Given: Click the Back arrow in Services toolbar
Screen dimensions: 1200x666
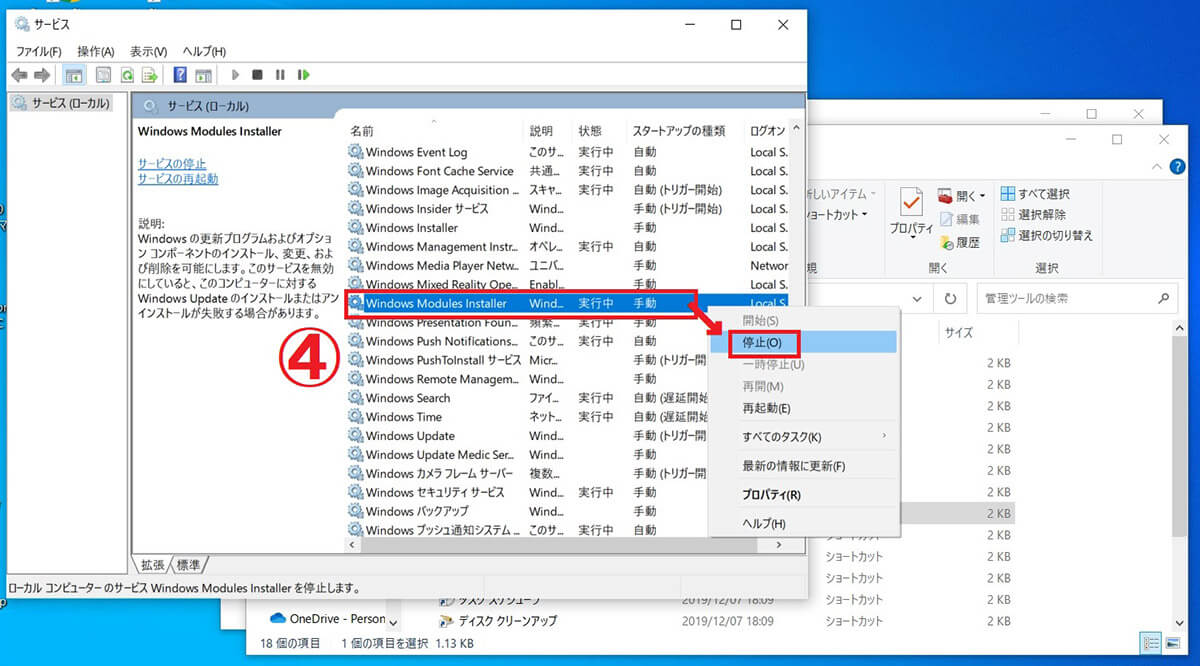Looking at the screenshot, I should click(x=19, y=75).
